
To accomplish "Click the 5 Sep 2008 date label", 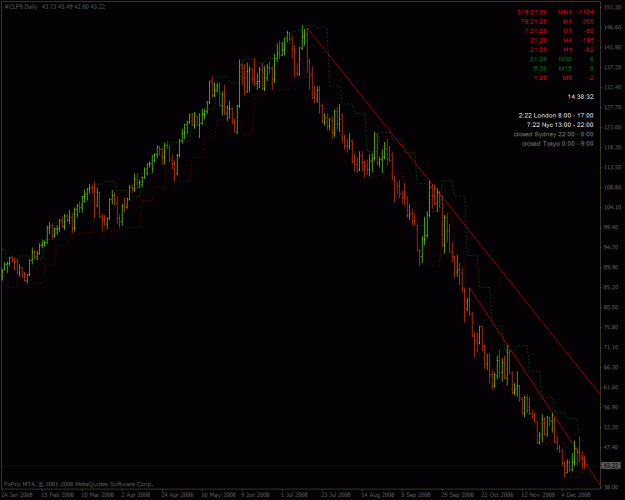I will (416, 495).
